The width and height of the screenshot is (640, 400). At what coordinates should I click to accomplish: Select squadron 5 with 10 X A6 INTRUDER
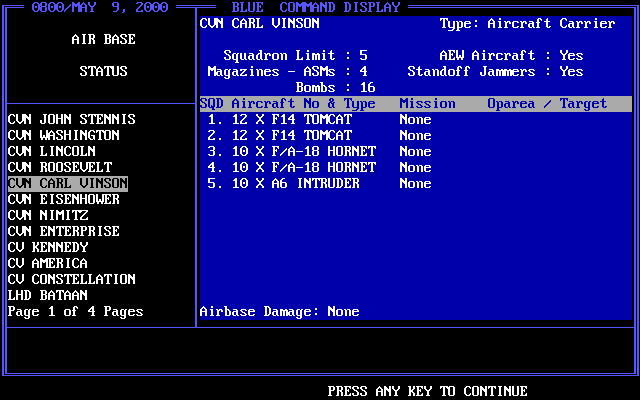coord(284,183)
